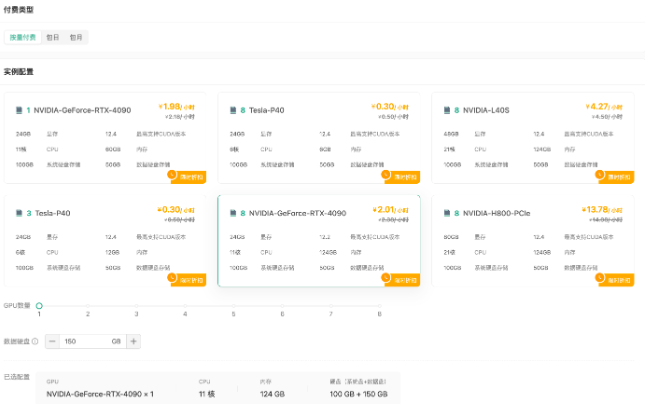Click the ¥13.78 price on H800-PCIe card
The width and height of the screenshot is (645, 404).
602,210
